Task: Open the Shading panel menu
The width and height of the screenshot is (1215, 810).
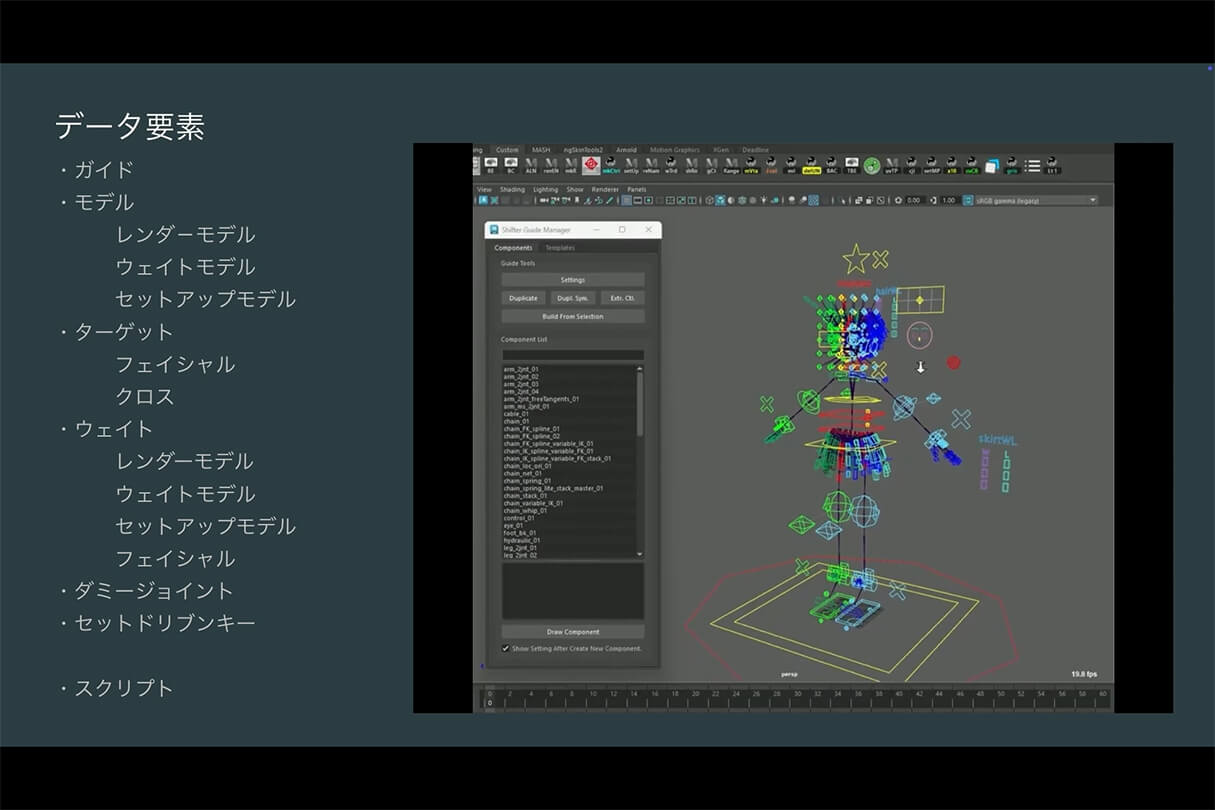Action: click(512, 189)
